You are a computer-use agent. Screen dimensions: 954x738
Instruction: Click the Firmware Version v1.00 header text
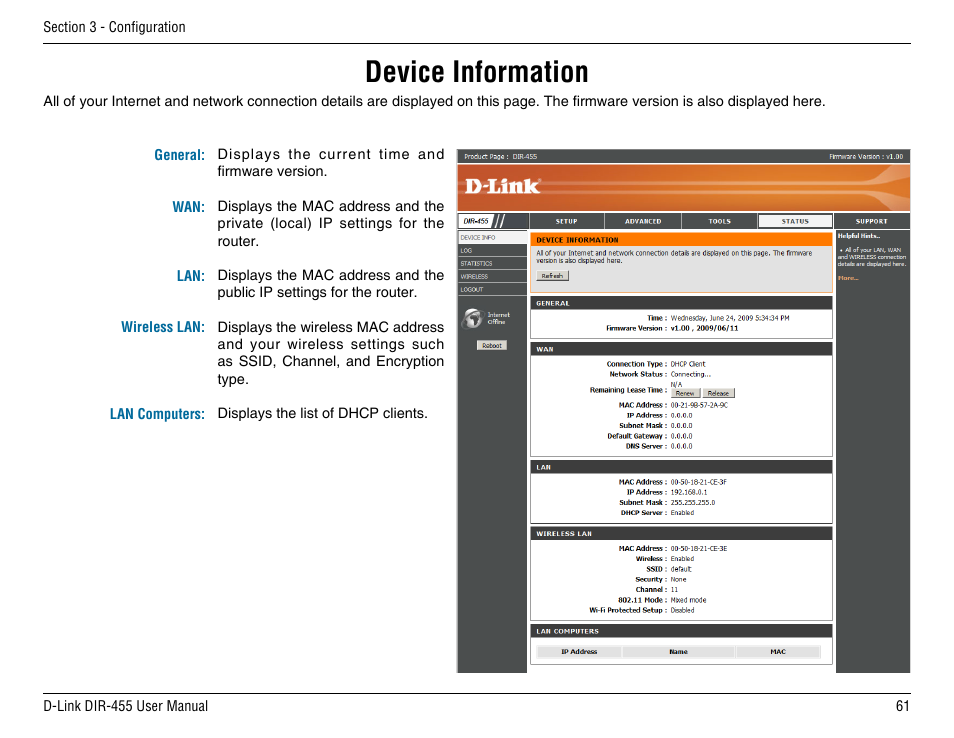coord(866,156)
